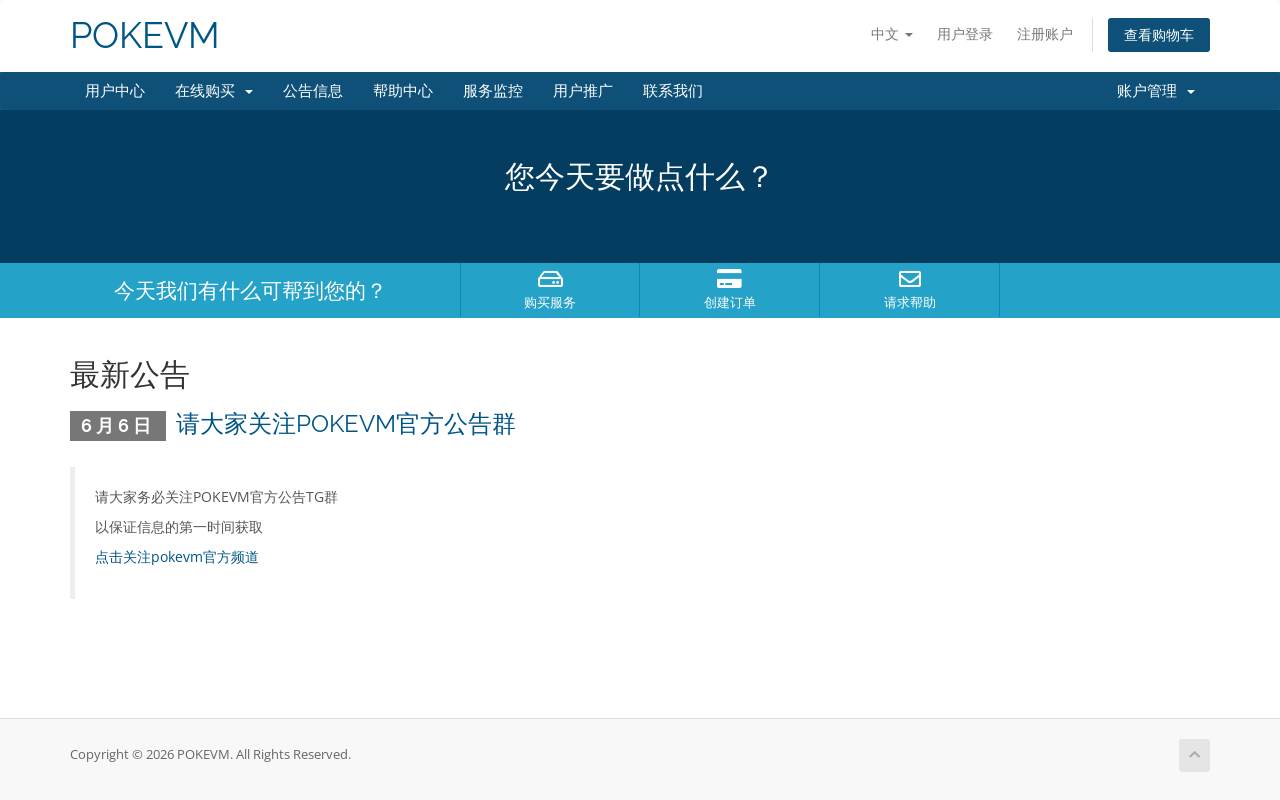Click the 查看购物车 button

coord(1159,35)
